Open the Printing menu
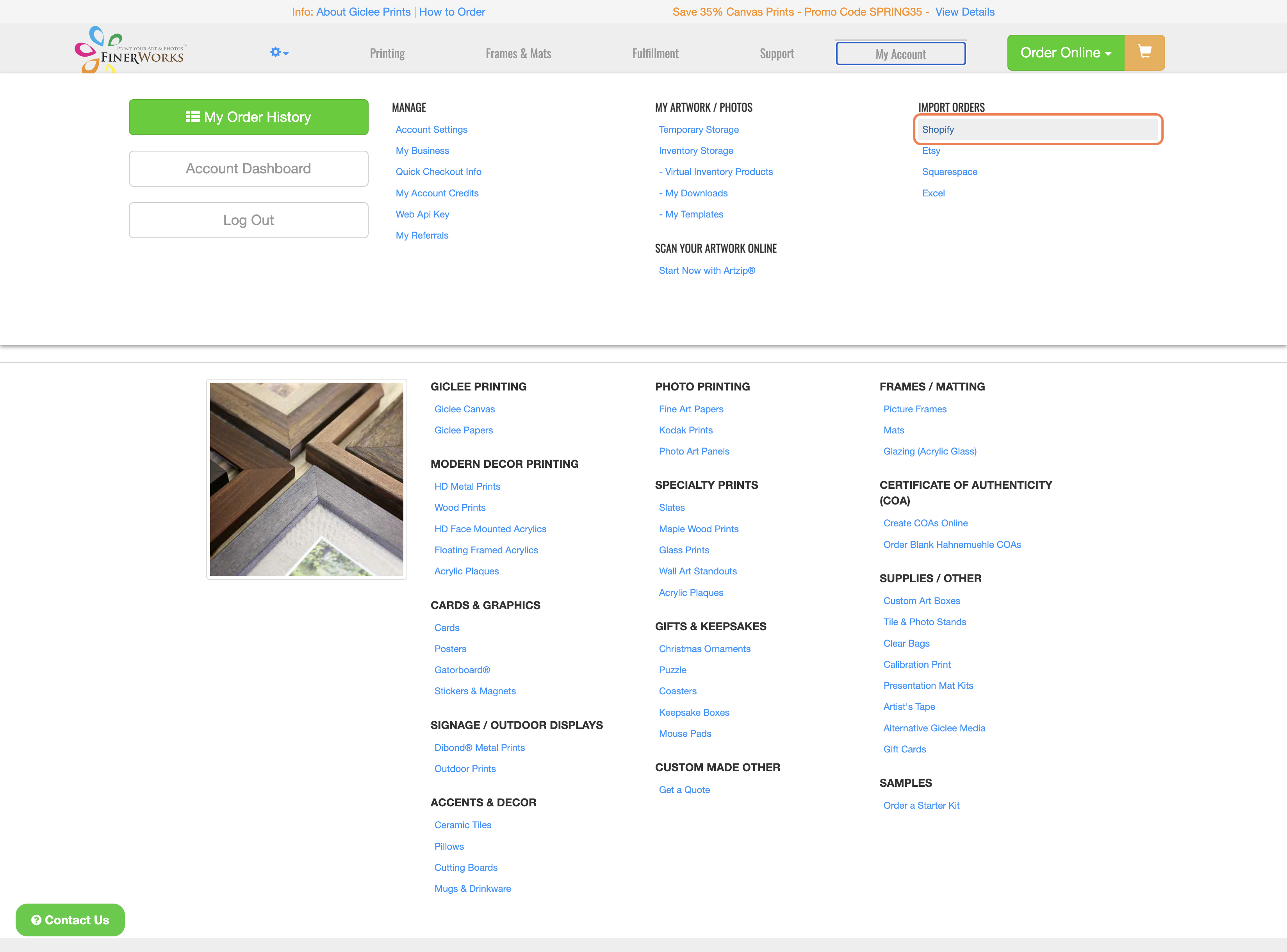This screenshot has width=1287, height=952. click(387, 53)
